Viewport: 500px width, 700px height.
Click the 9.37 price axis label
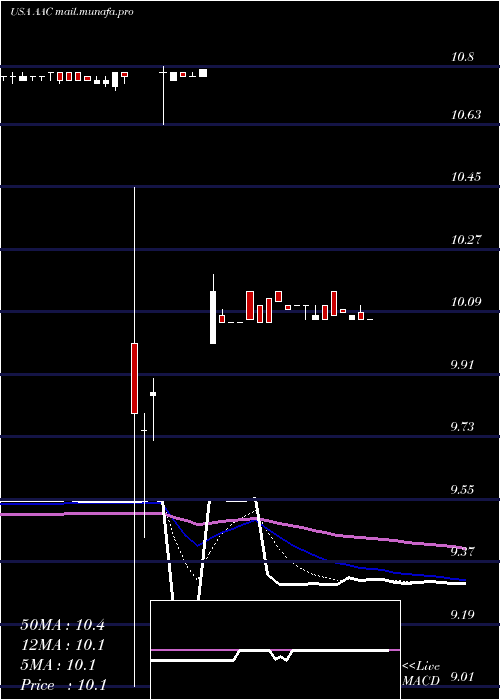(462, 552)
